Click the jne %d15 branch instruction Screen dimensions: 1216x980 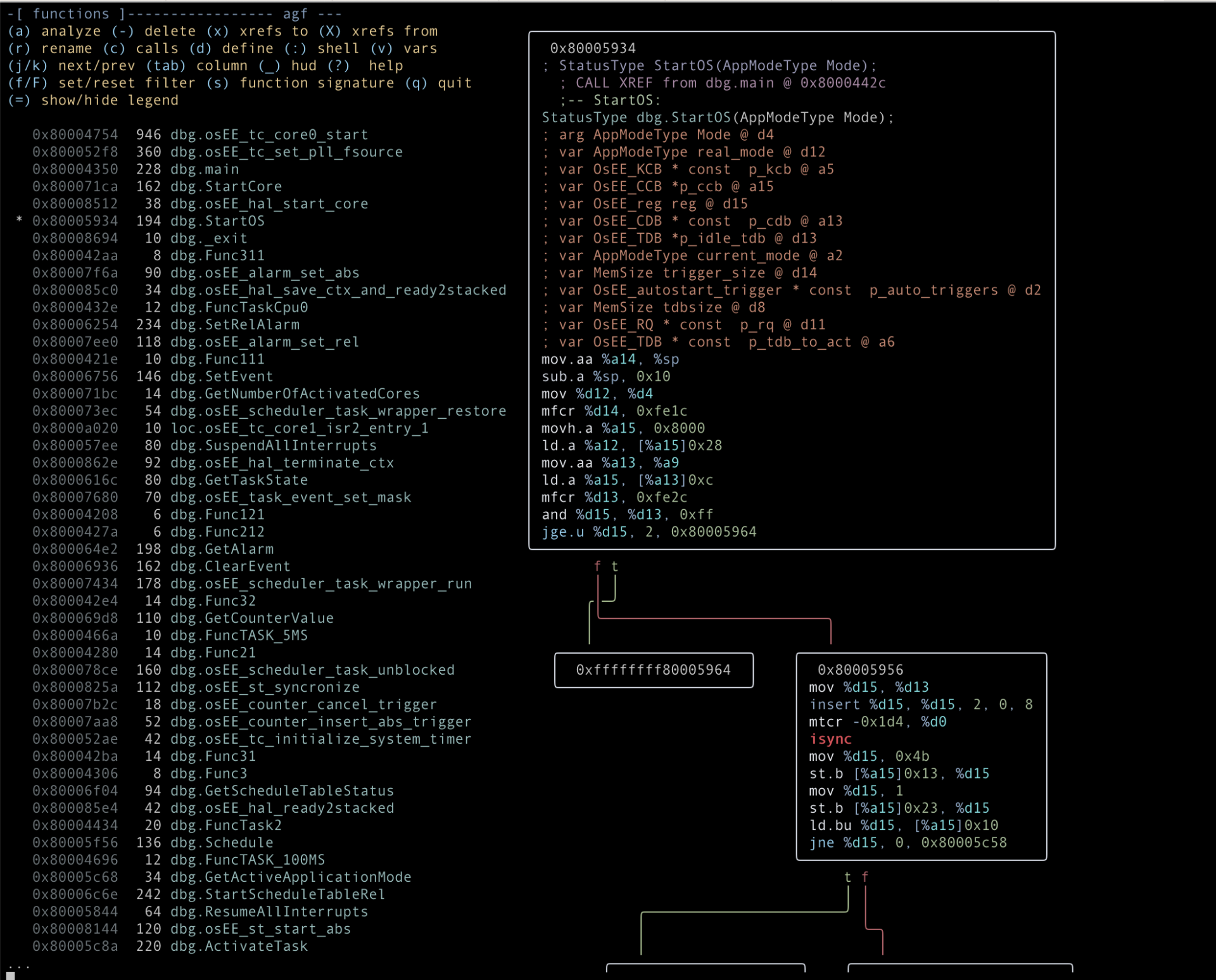(x=908, y=843)
